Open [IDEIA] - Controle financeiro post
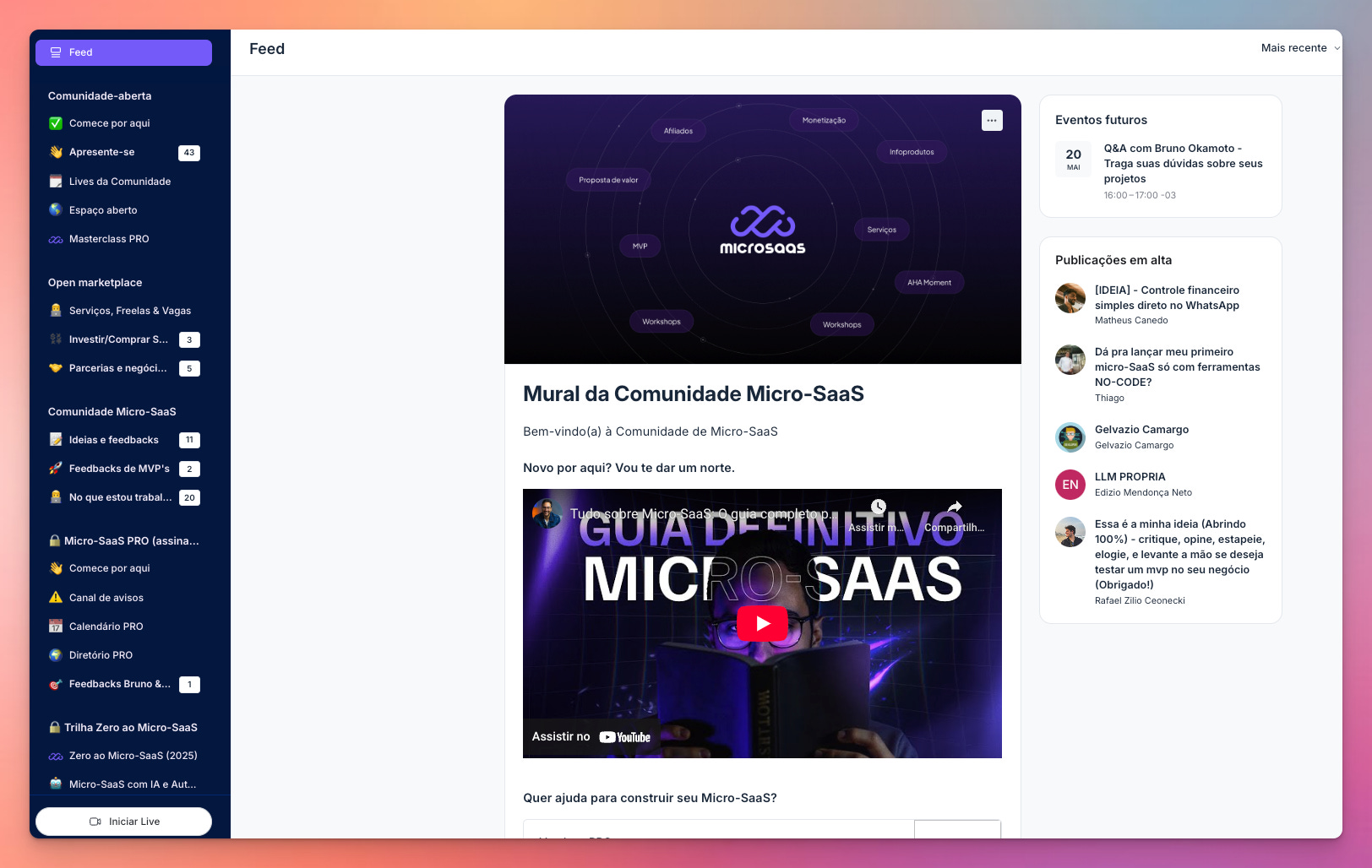Image resolution: width=1372 pixels, height=868 pixels. point(1167,298)
